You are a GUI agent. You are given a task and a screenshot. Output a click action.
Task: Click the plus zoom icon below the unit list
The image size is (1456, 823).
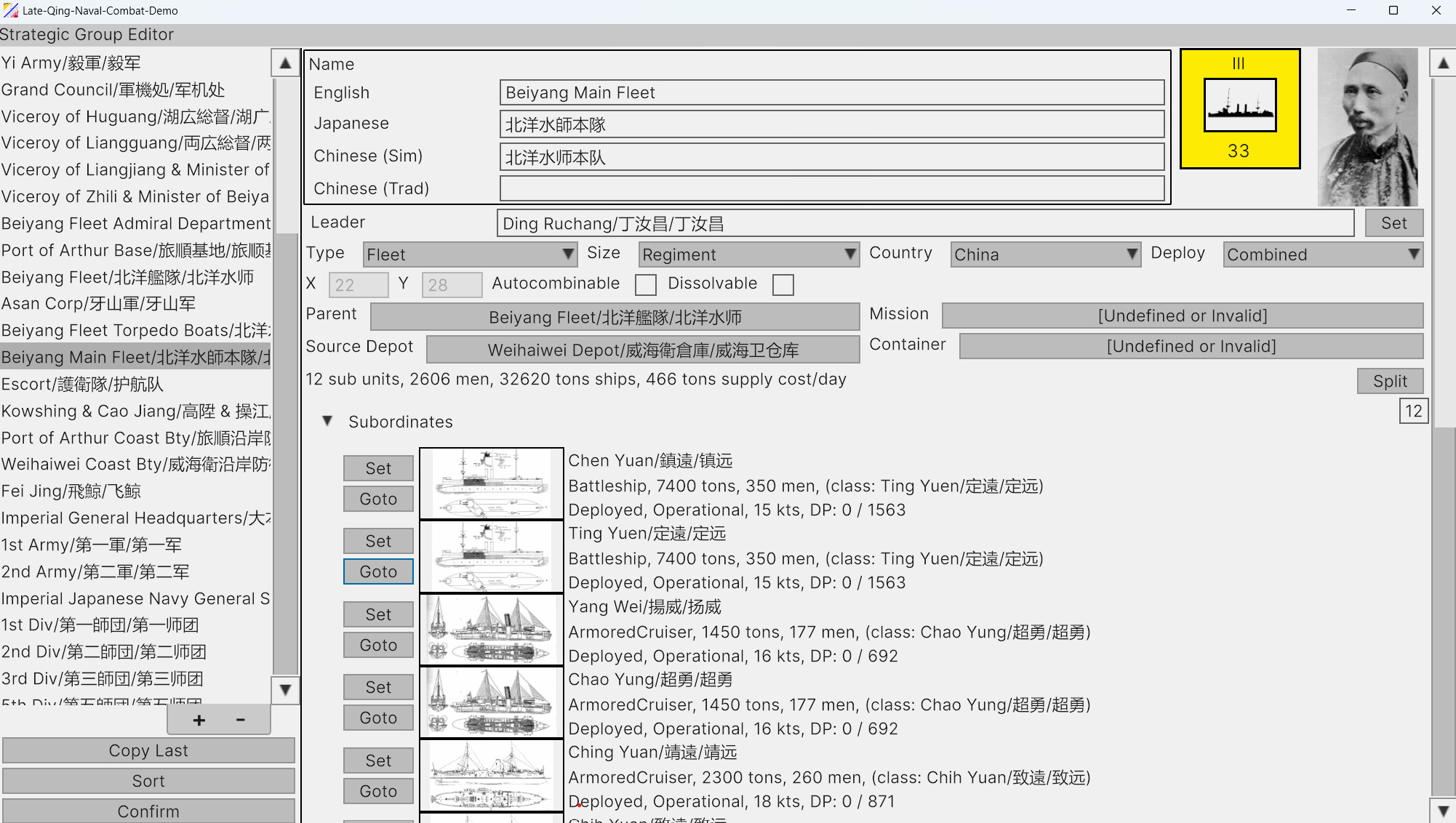click(198, 719)
